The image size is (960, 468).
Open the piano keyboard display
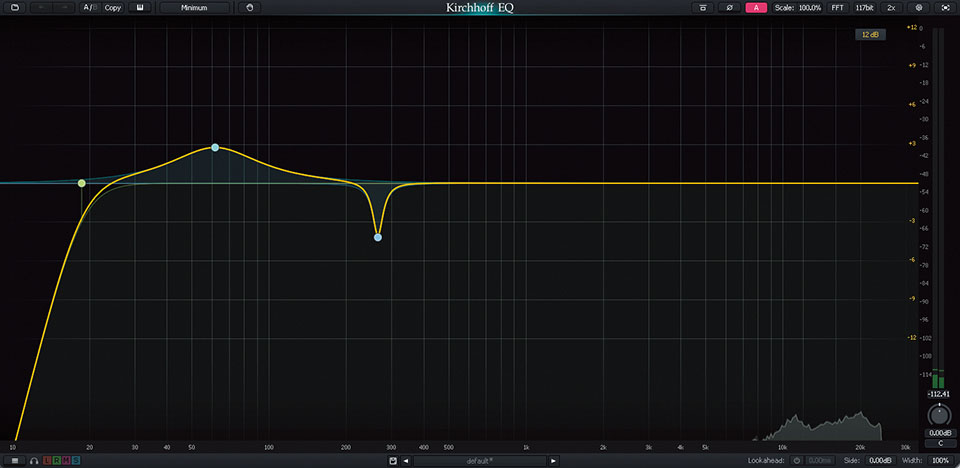click(x=140, y=8)
